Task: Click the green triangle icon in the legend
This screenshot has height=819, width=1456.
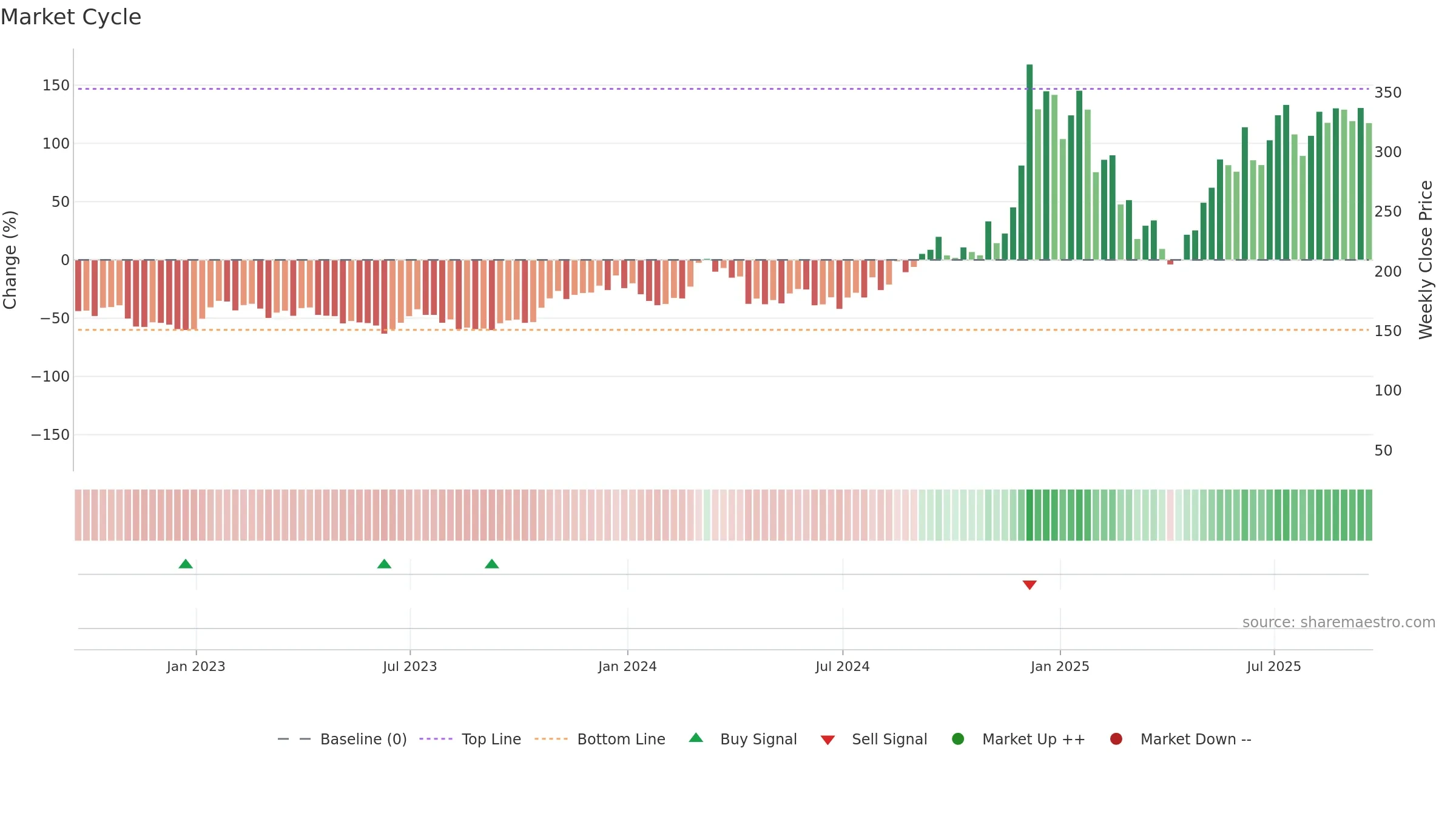Action: pos(696,738)
